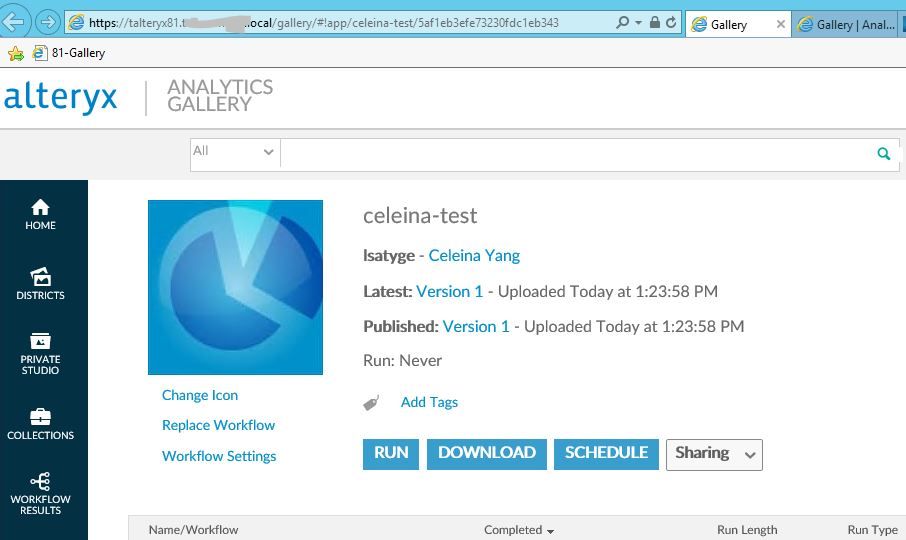Click the favorites star icon
The height and width of the screenshot is (540, 906).
pos(16,53)
